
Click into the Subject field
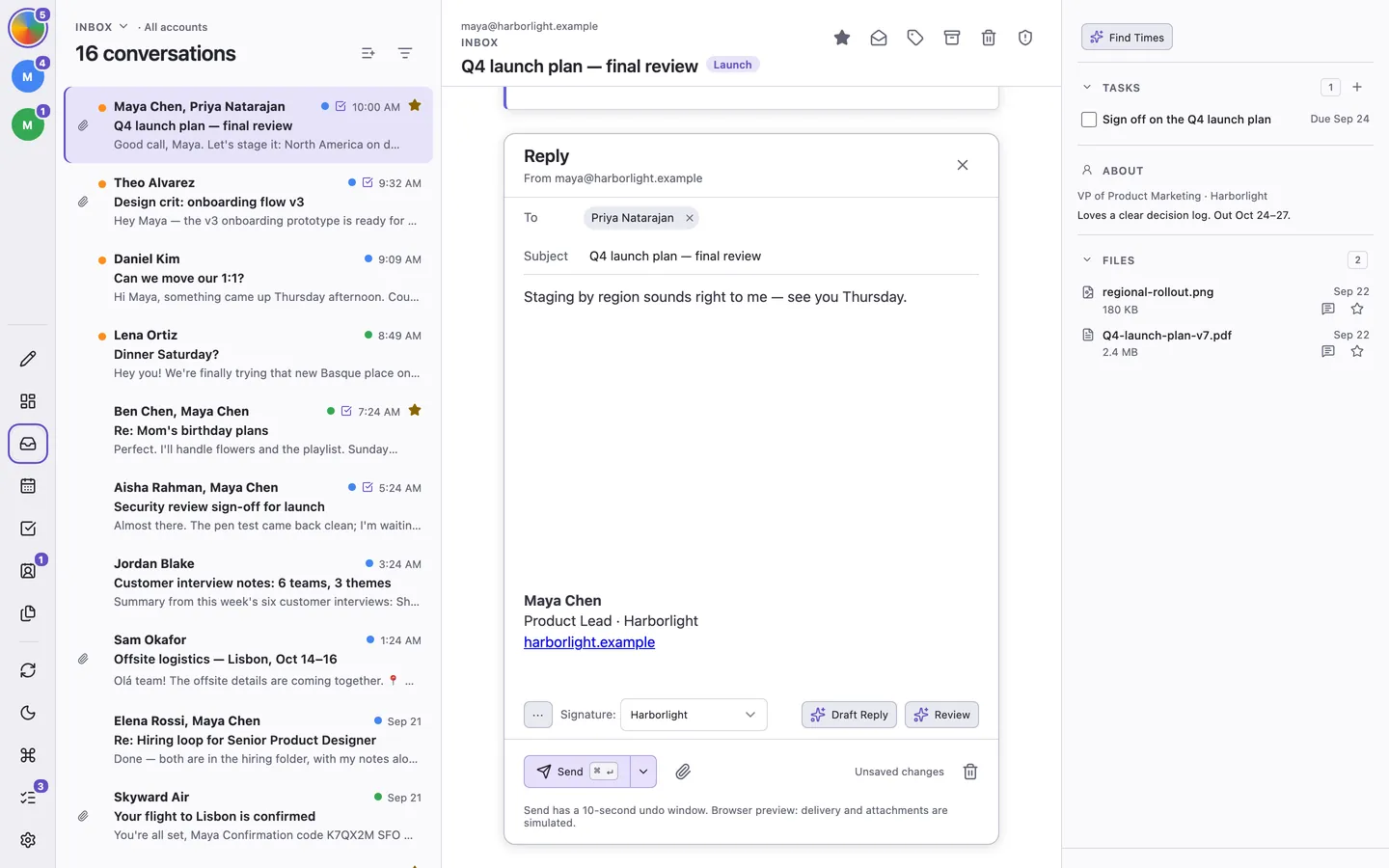coord(783,257)
